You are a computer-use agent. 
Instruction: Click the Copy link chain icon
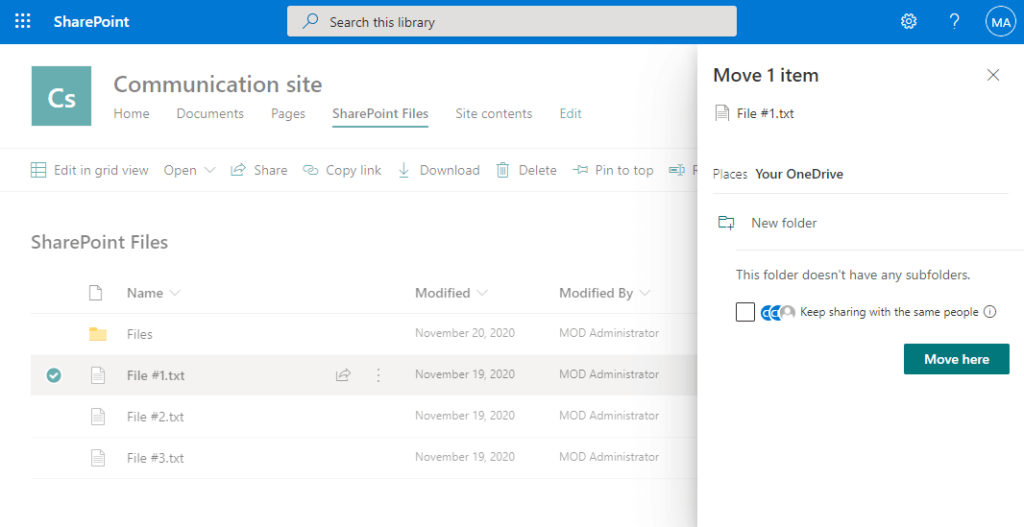point(310,170)
